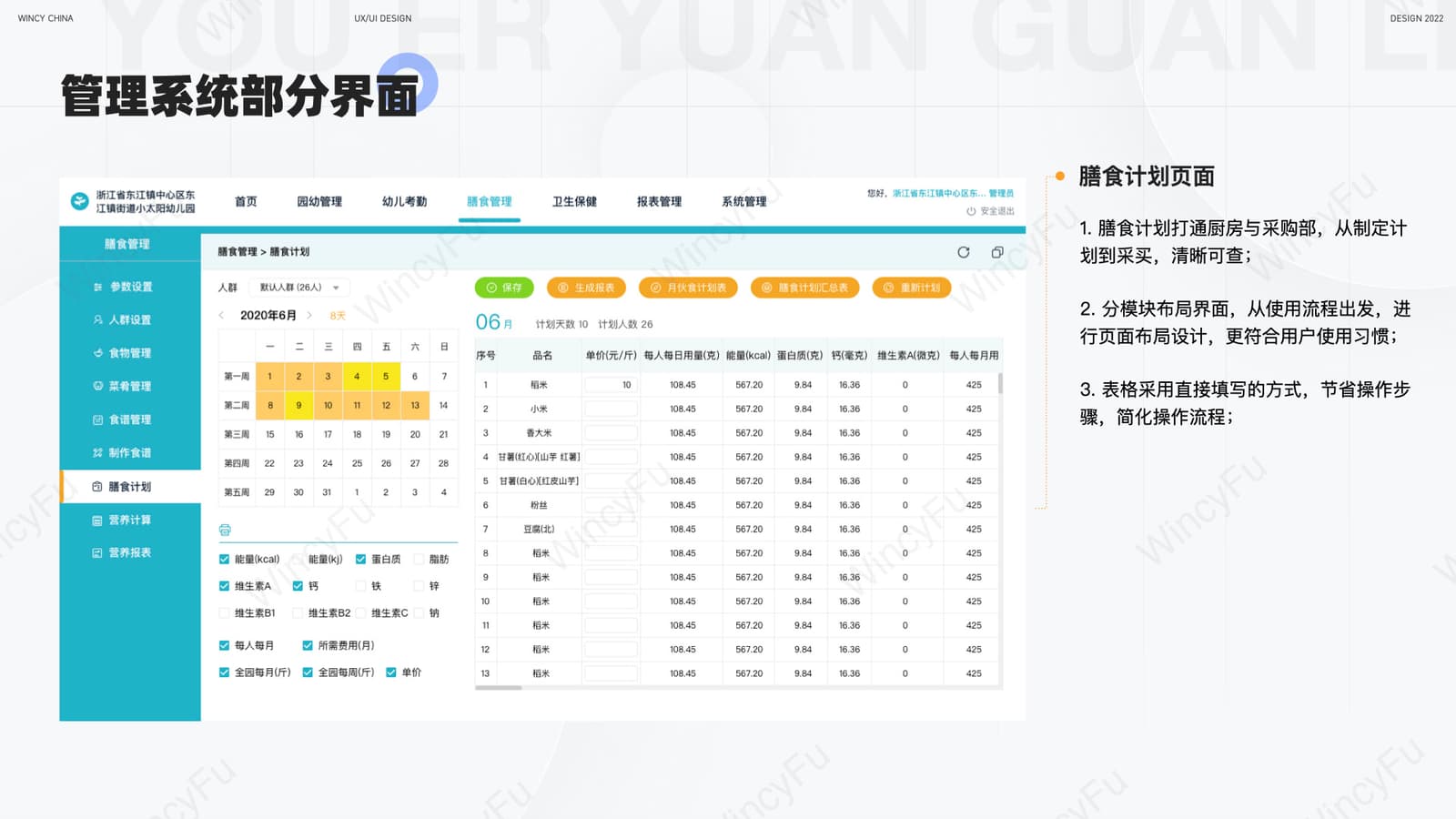Click the 单价 input field for 小米
The height and width of the screenshot is (819, 1456).
pos(611,409)
